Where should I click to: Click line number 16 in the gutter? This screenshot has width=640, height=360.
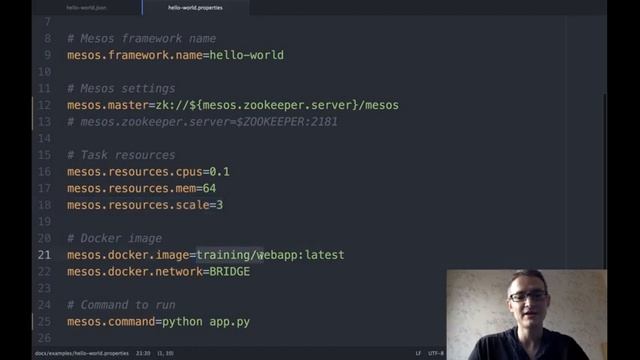pos(44,172)
